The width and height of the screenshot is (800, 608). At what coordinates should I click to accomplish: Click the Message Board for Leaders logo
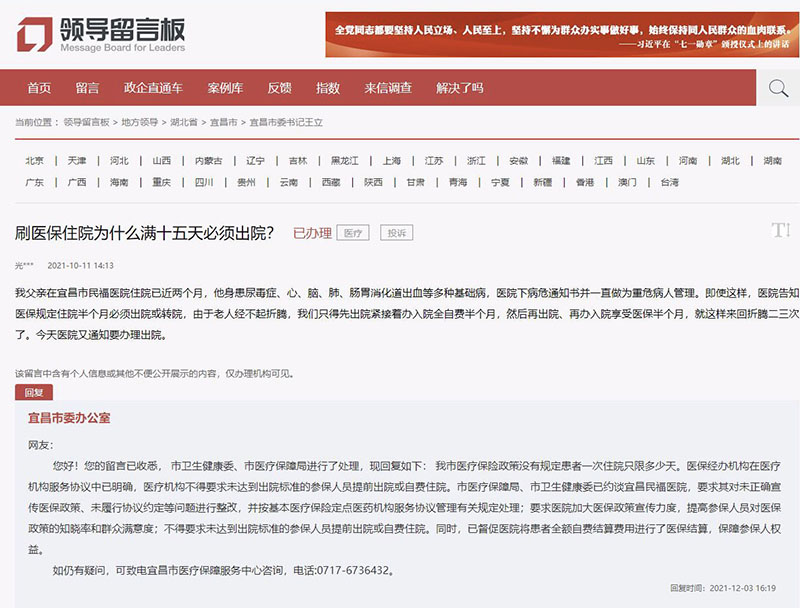102,35
